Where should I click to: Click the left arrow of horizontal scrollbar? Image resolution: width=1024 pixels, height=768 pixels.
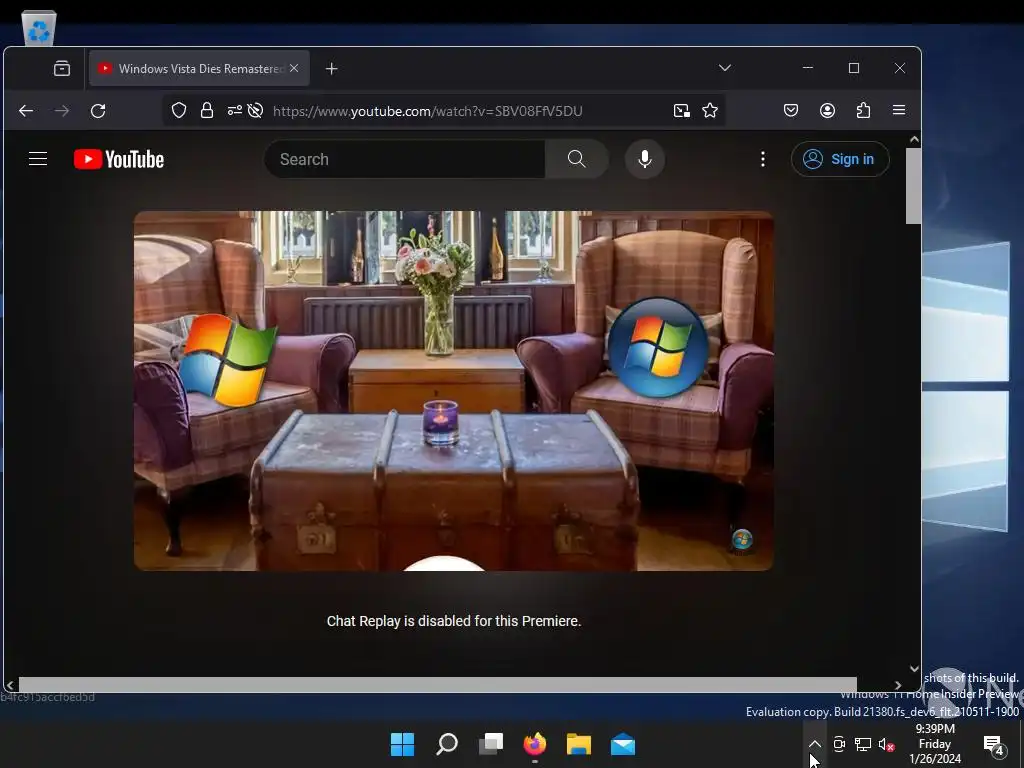click(x=10, y=685)
